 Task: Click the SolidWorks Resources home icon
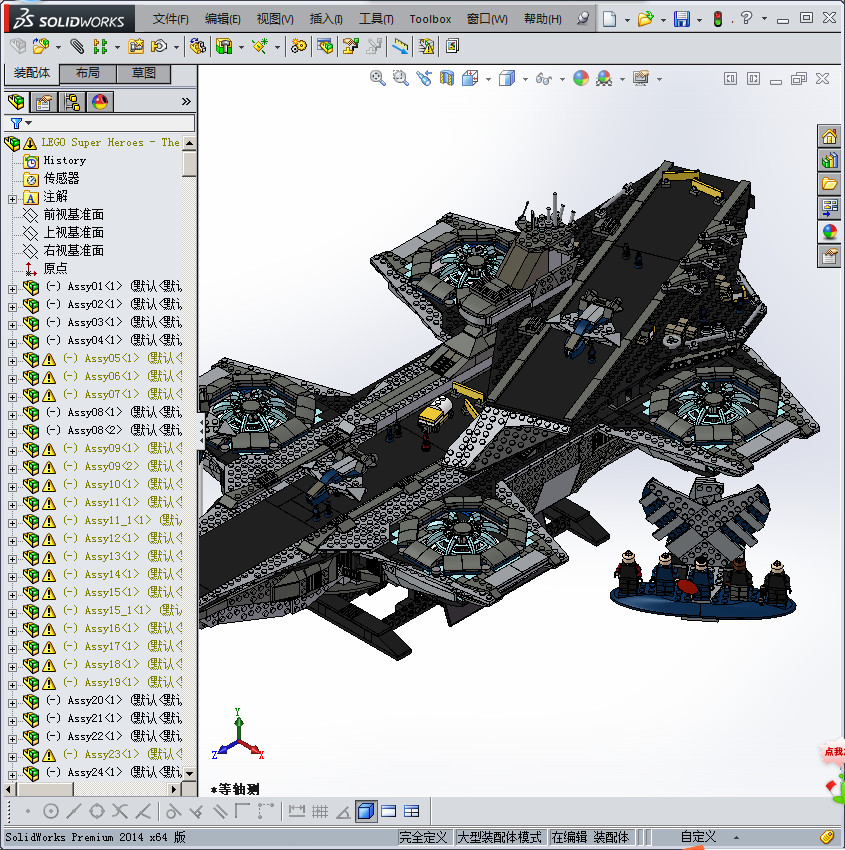829,137
